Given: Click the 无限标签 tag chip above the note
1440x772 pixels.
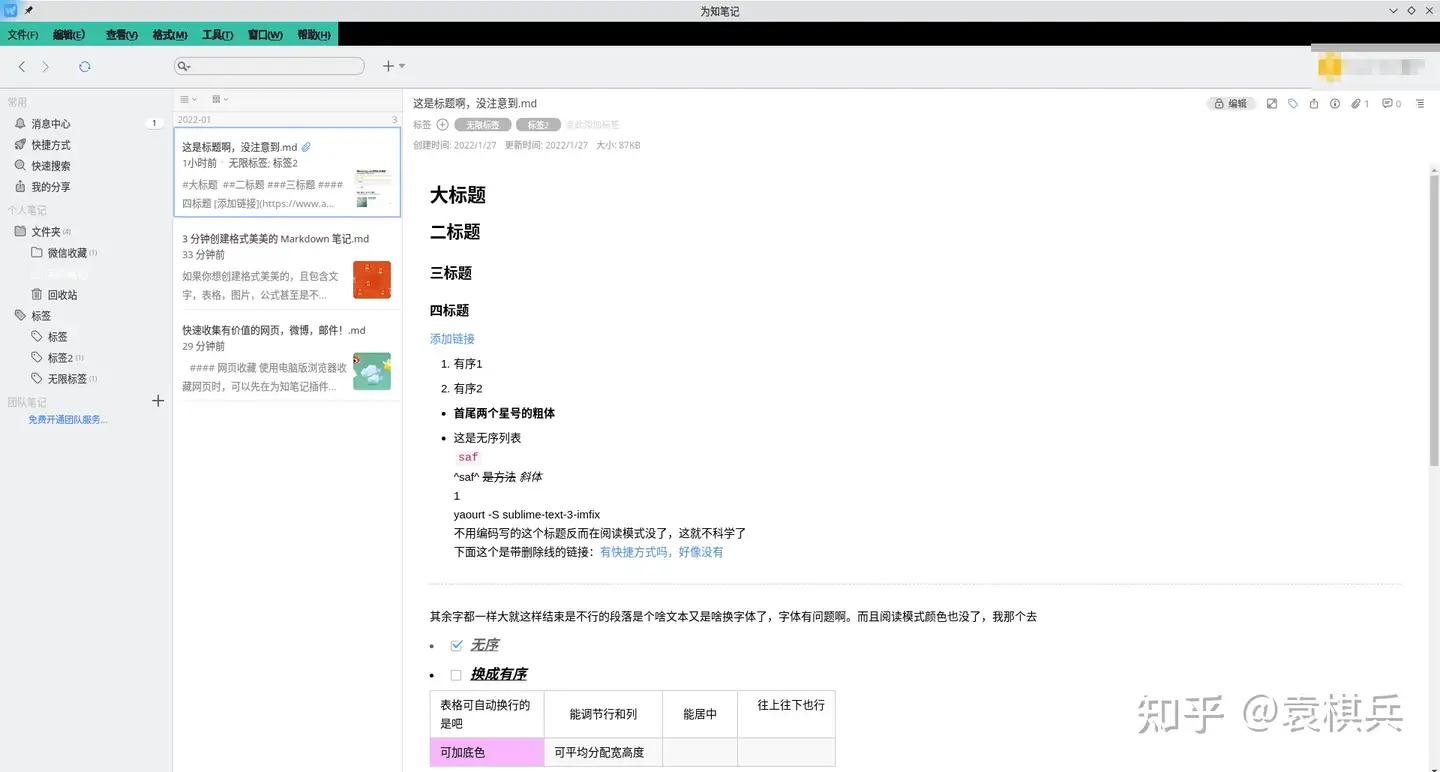Looking at the screenshot, I should [x=483, y=125].
